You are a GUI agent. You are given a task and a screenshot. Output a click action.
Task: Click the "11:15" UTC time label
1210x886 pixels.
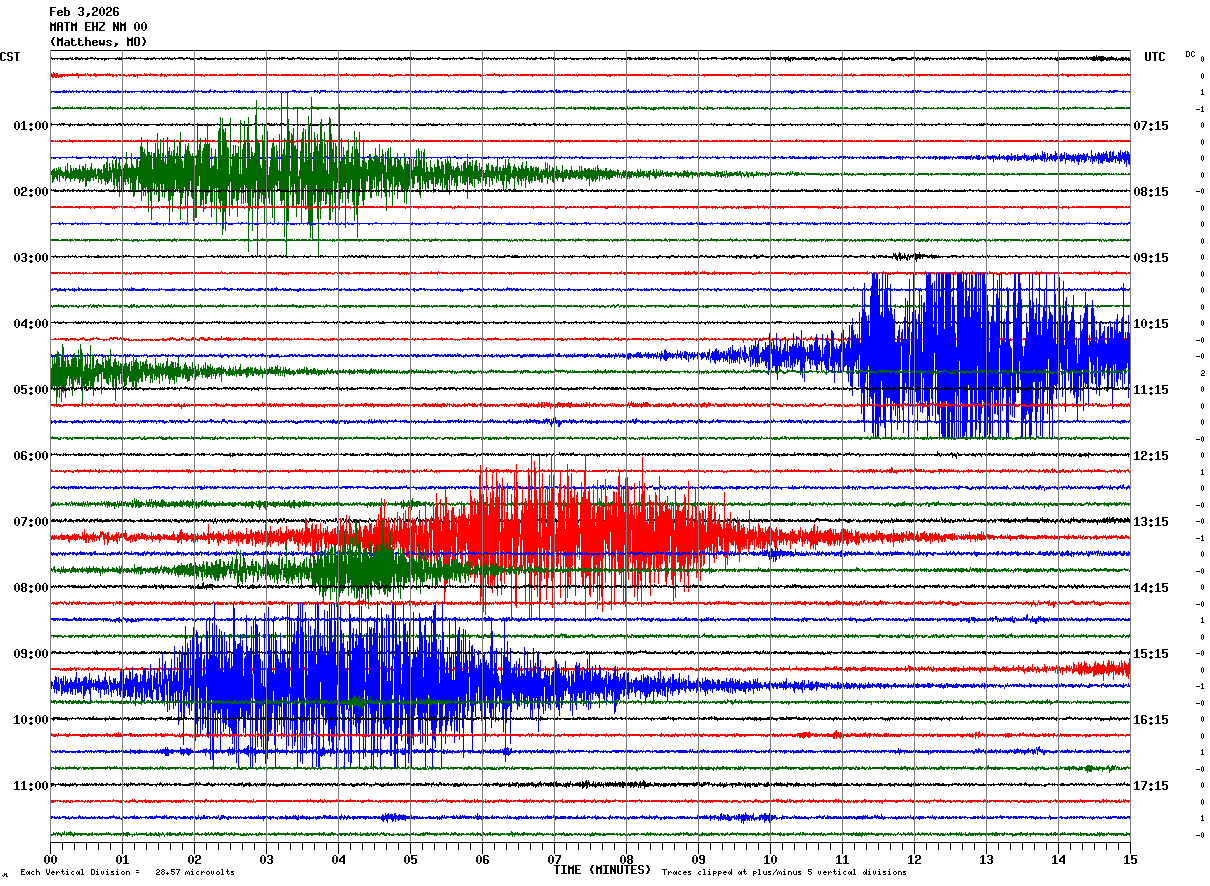pyautogui.click(x=1151, y=390)
